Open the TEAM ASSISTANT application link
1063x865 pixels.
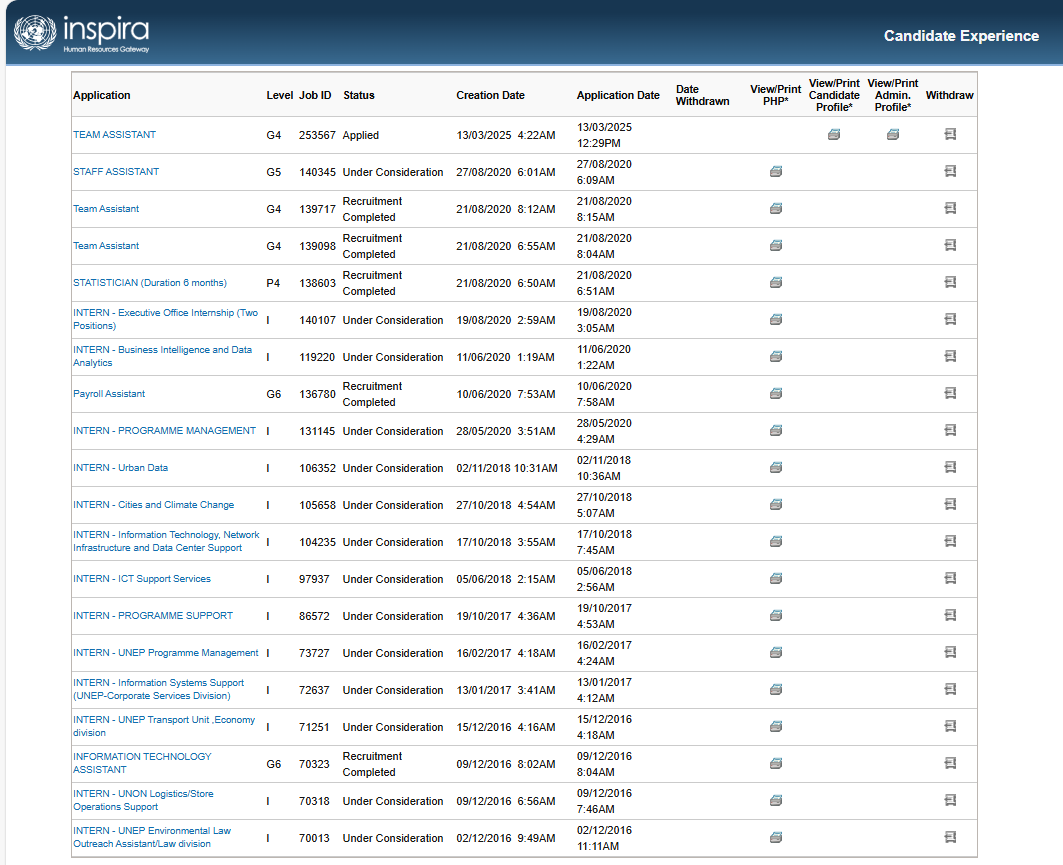(x=115, y=135)
